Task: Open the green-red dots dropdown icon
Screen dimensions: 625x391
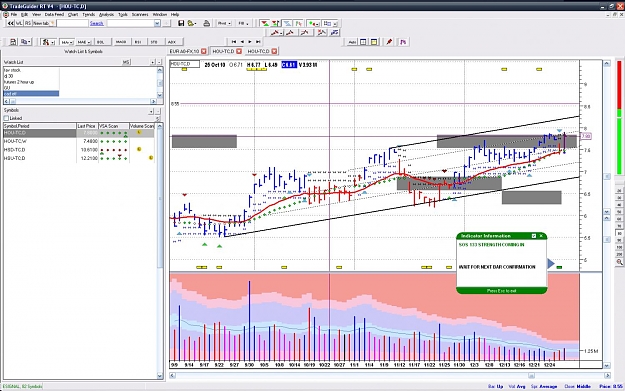Action: point(314,24)
